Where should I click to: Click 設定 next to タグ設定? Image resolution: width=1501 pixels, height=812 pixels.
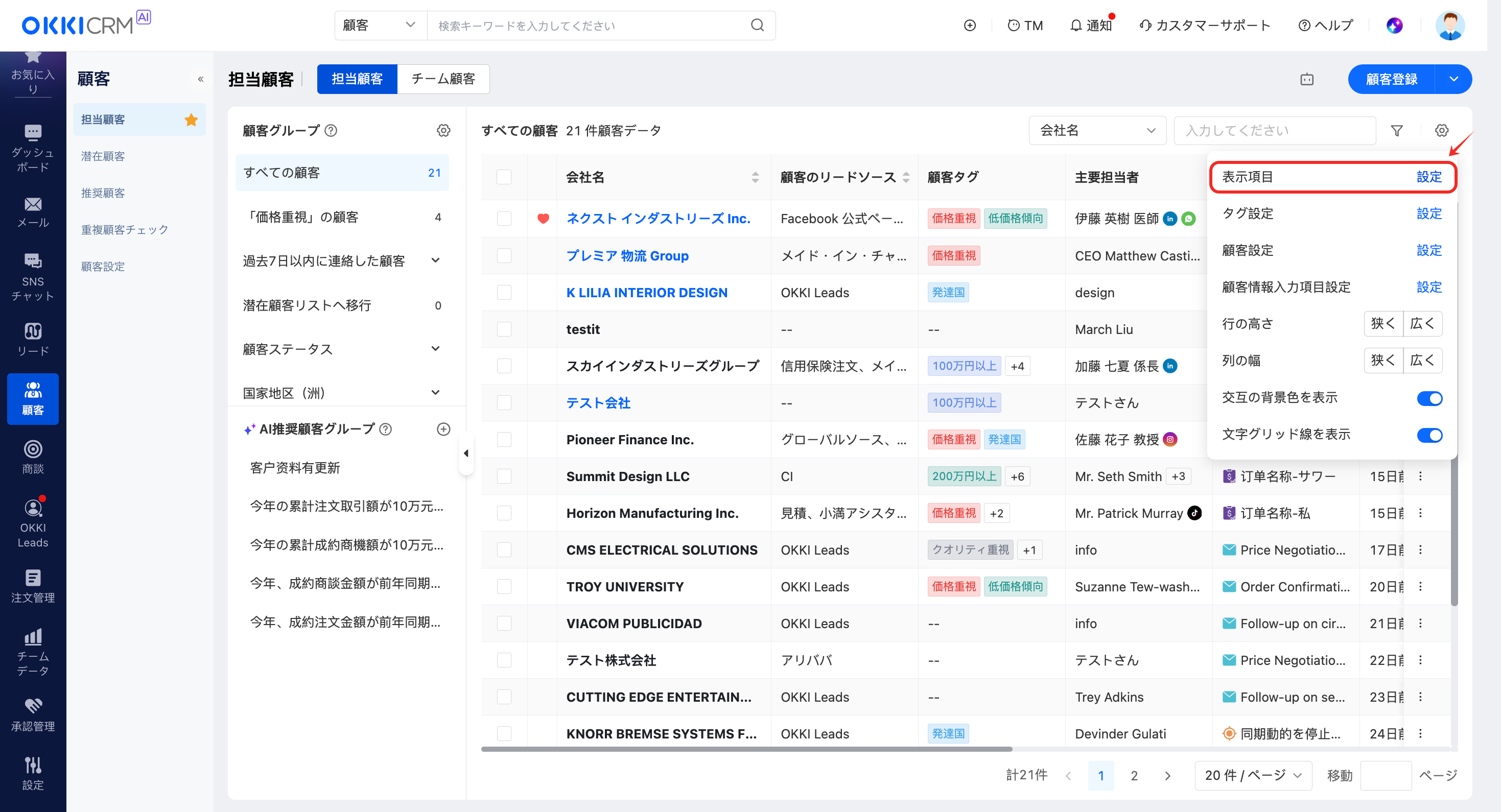(1429, 214)
